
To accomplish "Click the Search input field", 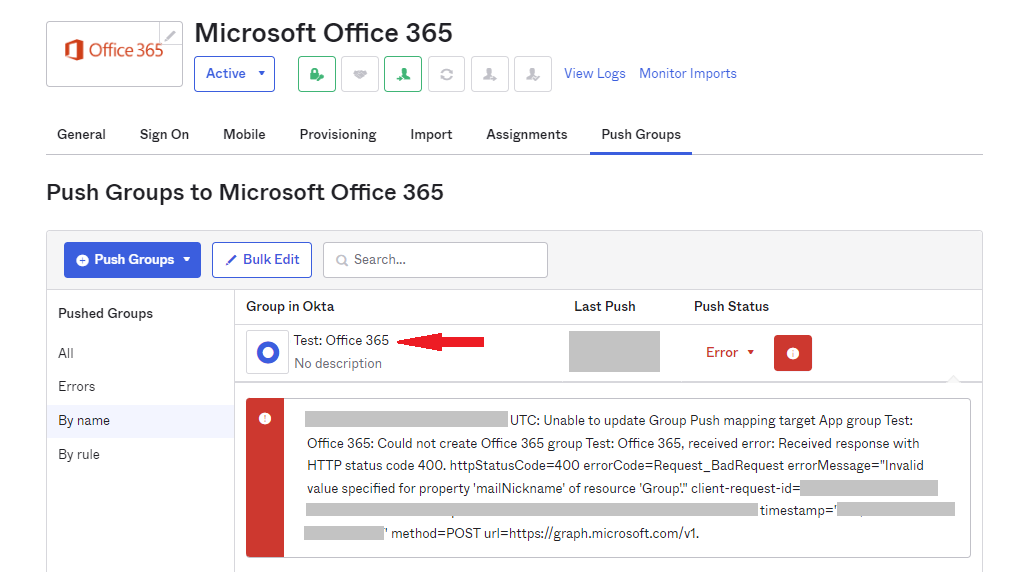I will (x=435, y=260).
